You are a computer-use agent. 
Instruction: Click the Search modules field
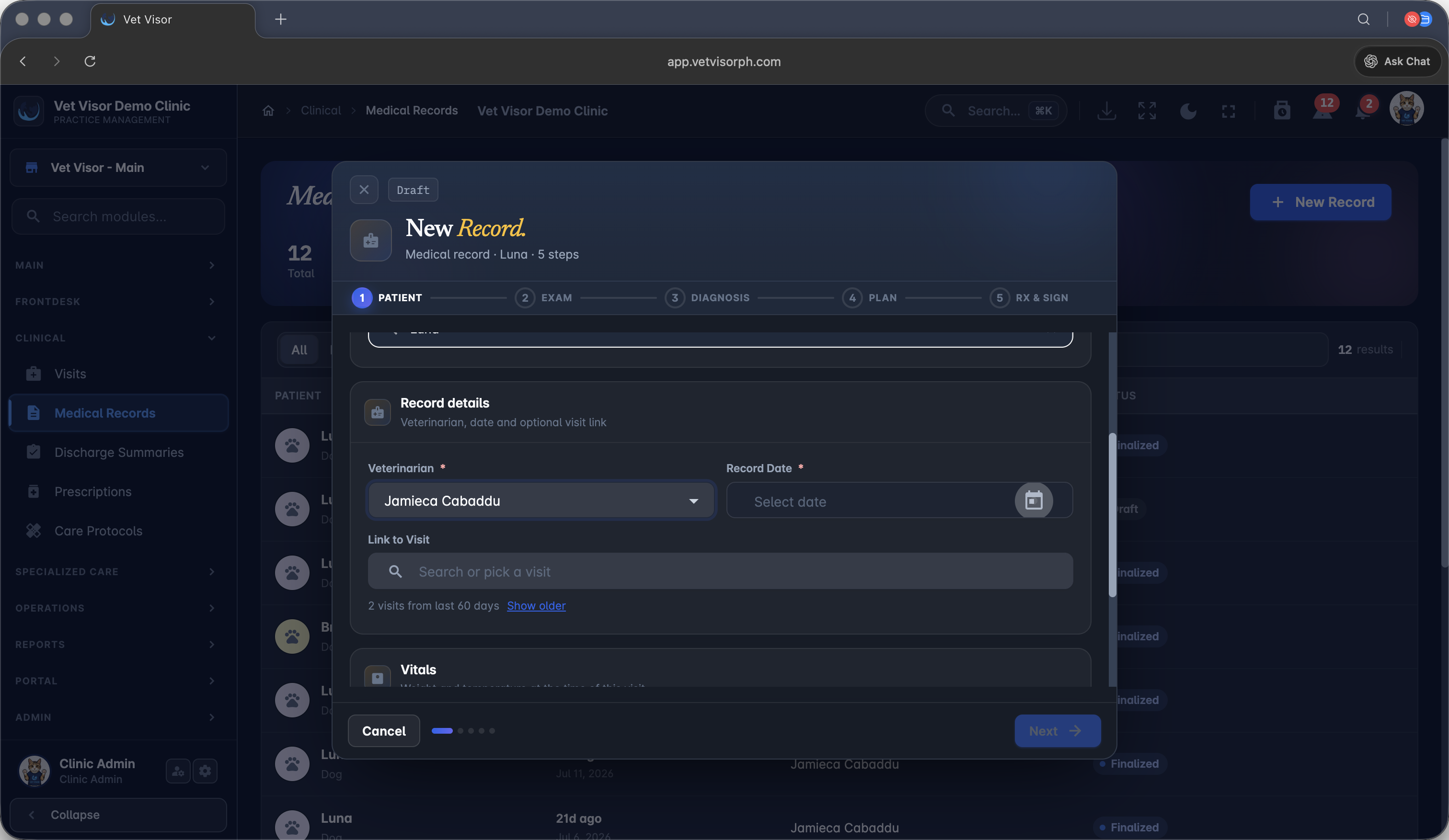(x=118, y=216)
